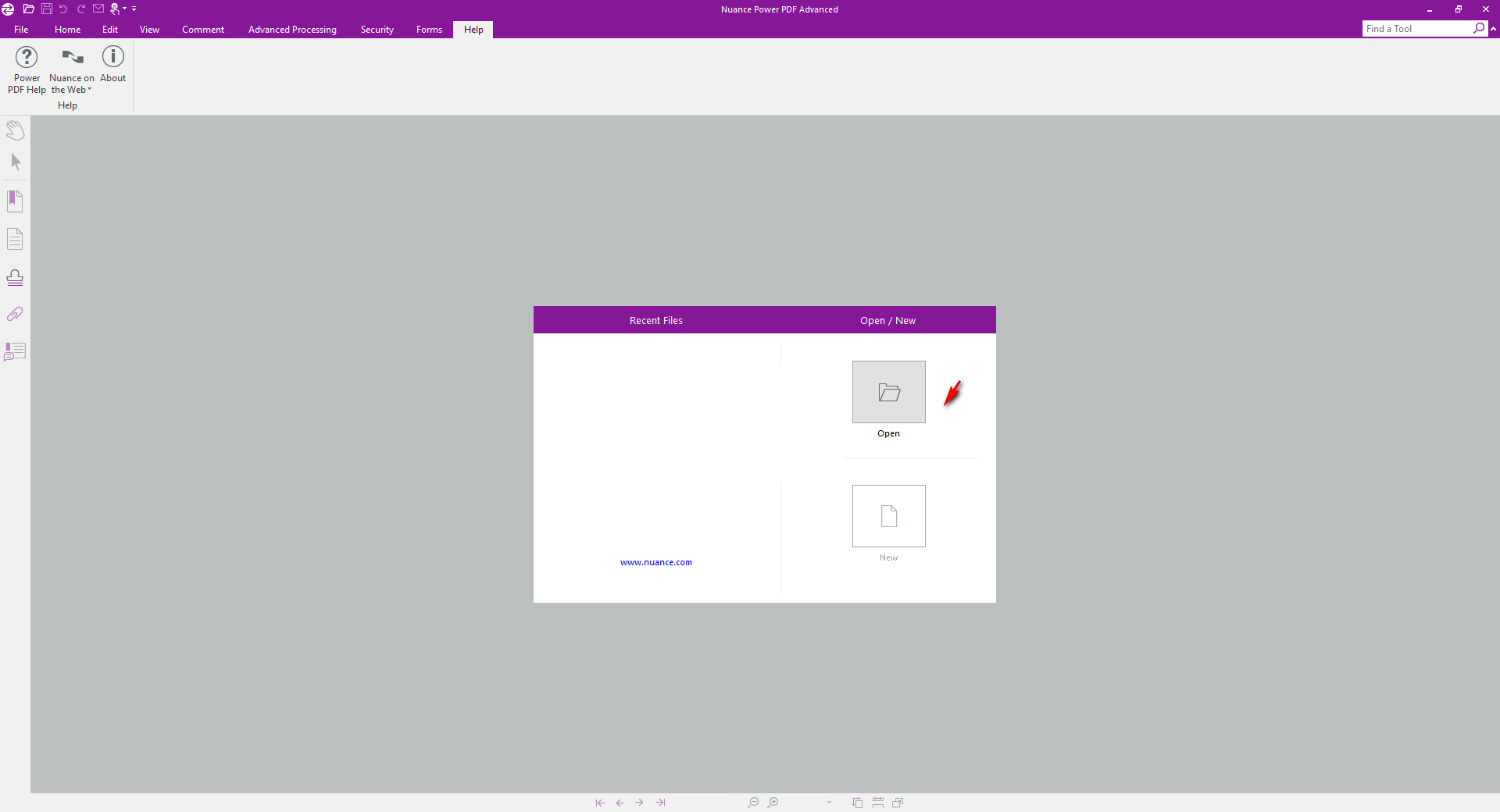Open the File menu

(21, 30)
